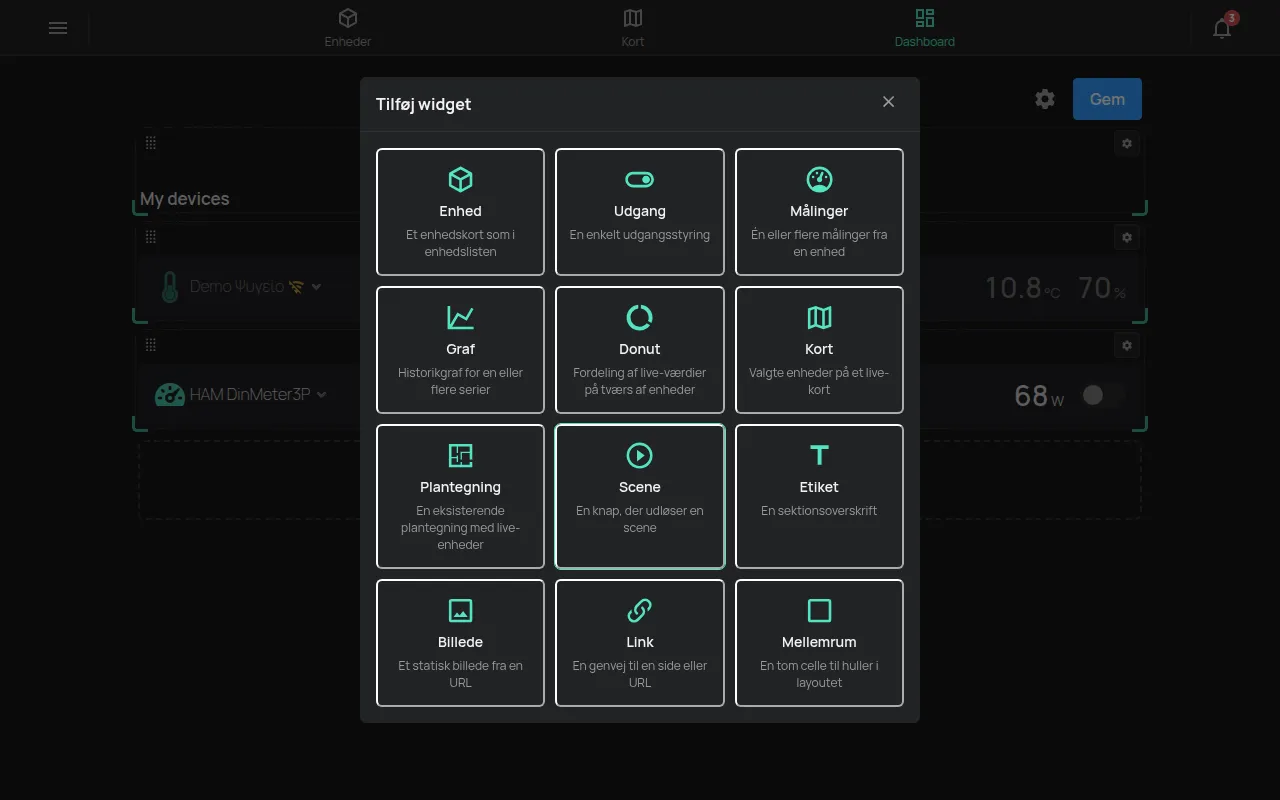1280x800 pixels.
Task: Click the drag handle of HAM DinMeter3P widget
Action: click(151, 345)
